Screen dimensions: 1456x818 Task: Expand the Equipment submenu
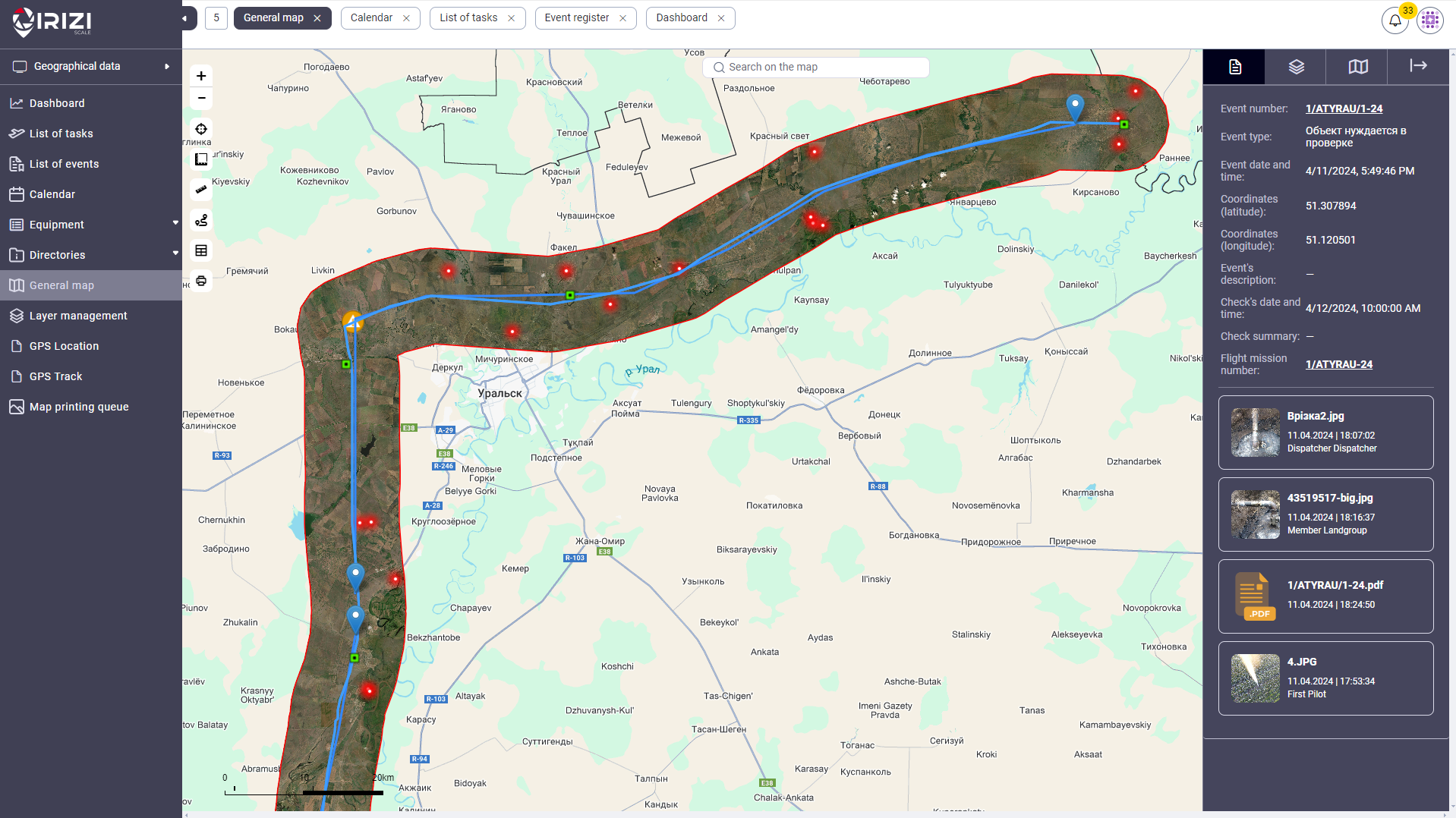(x=175, y=224)
